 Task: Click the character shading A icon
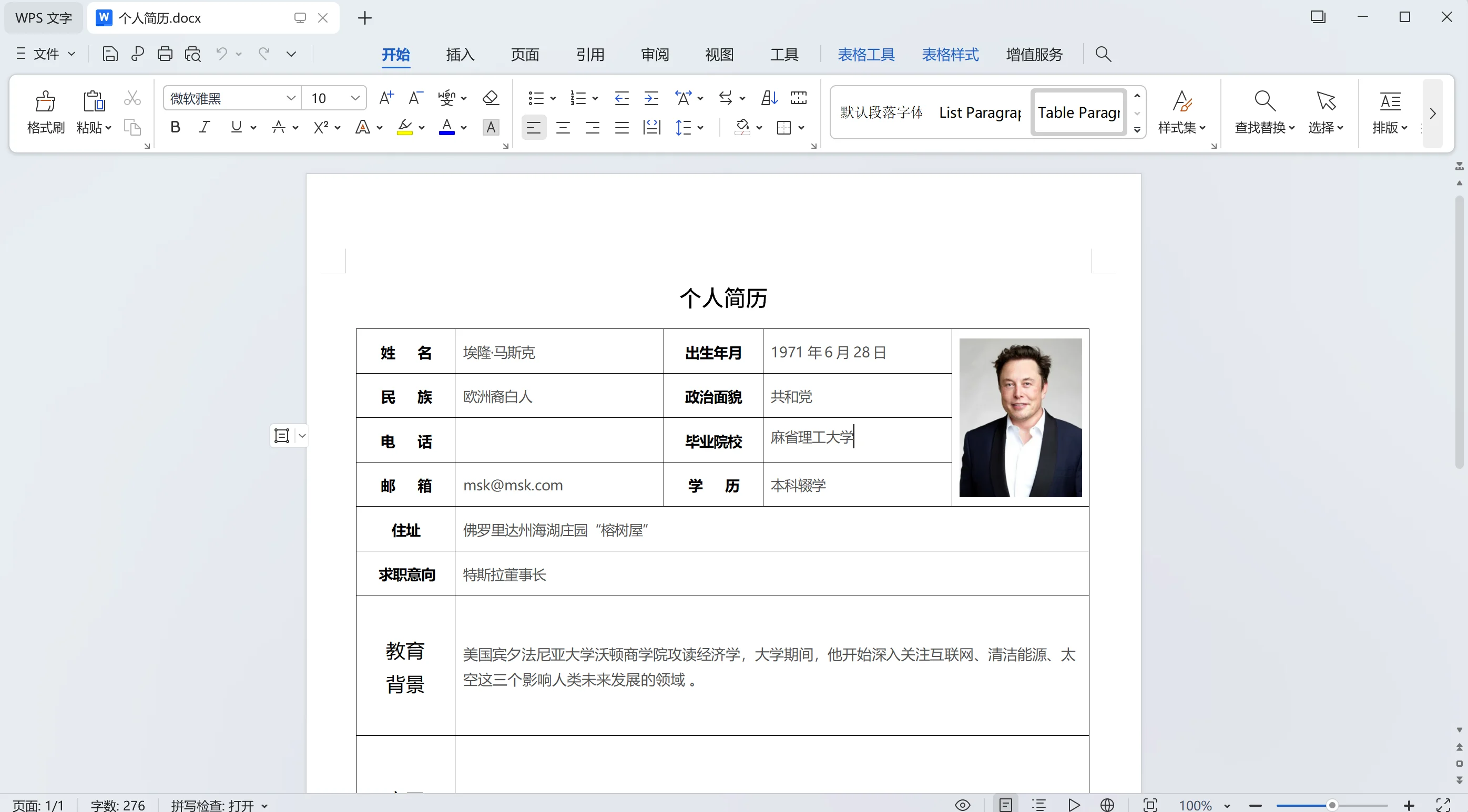point(491,127)
